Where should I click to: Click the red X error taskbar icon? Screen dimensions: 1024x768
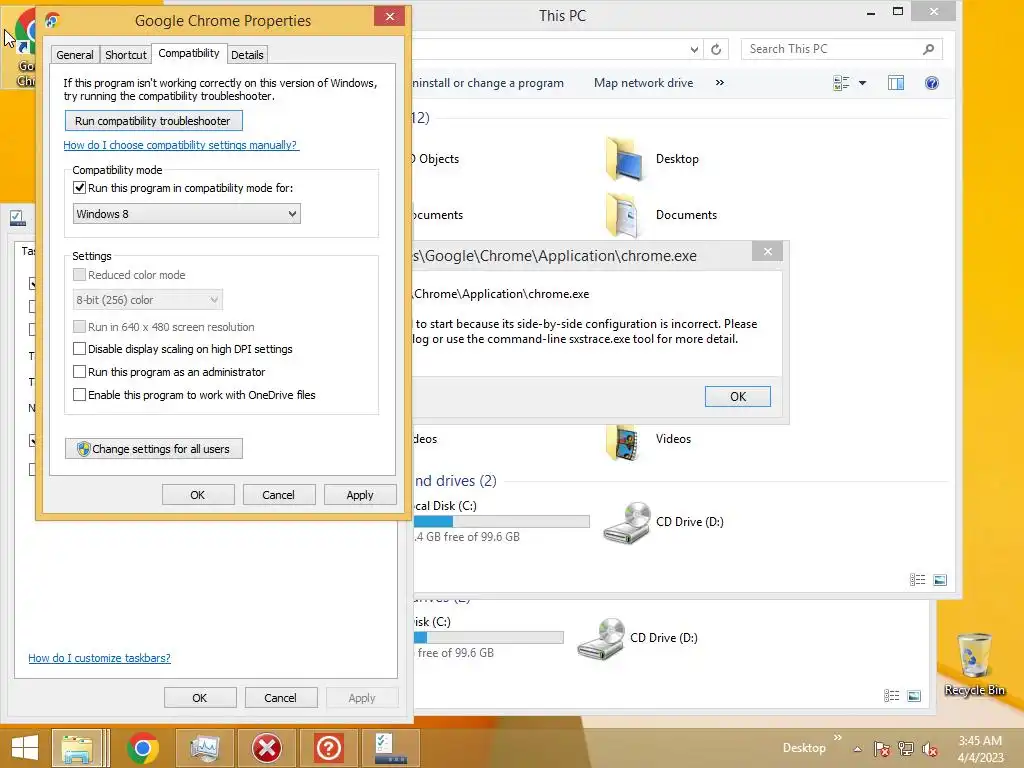pyautogui.click(x=266, y=748)
